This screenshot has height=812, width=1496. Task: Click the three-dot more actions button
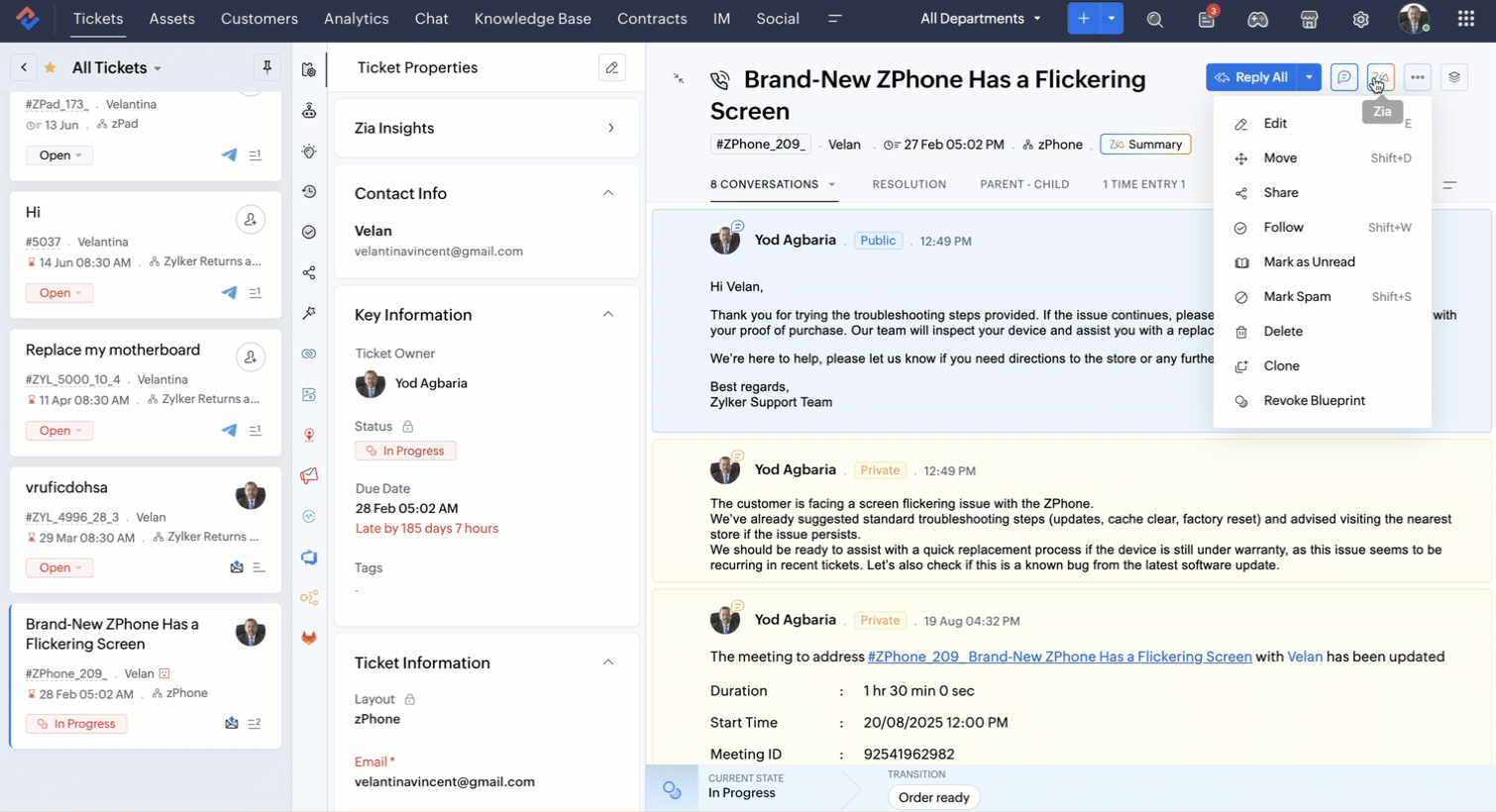pos(1418,77)
